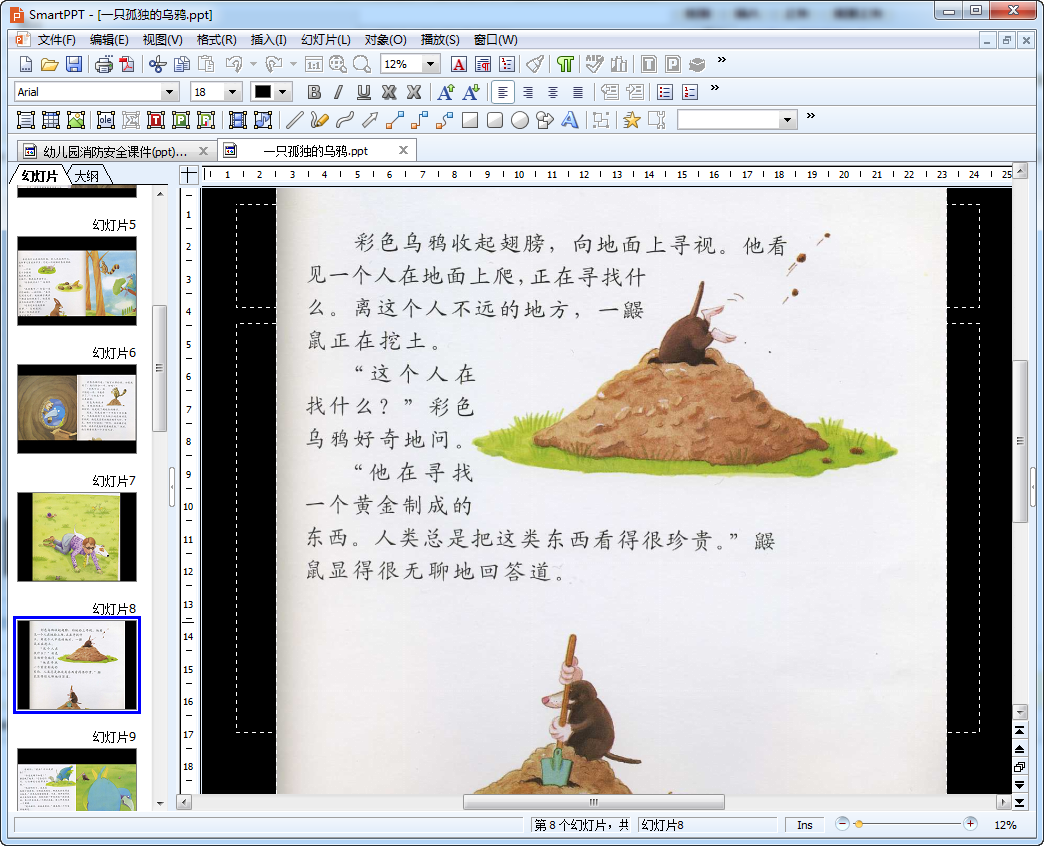Click the star animation icon

631,120
